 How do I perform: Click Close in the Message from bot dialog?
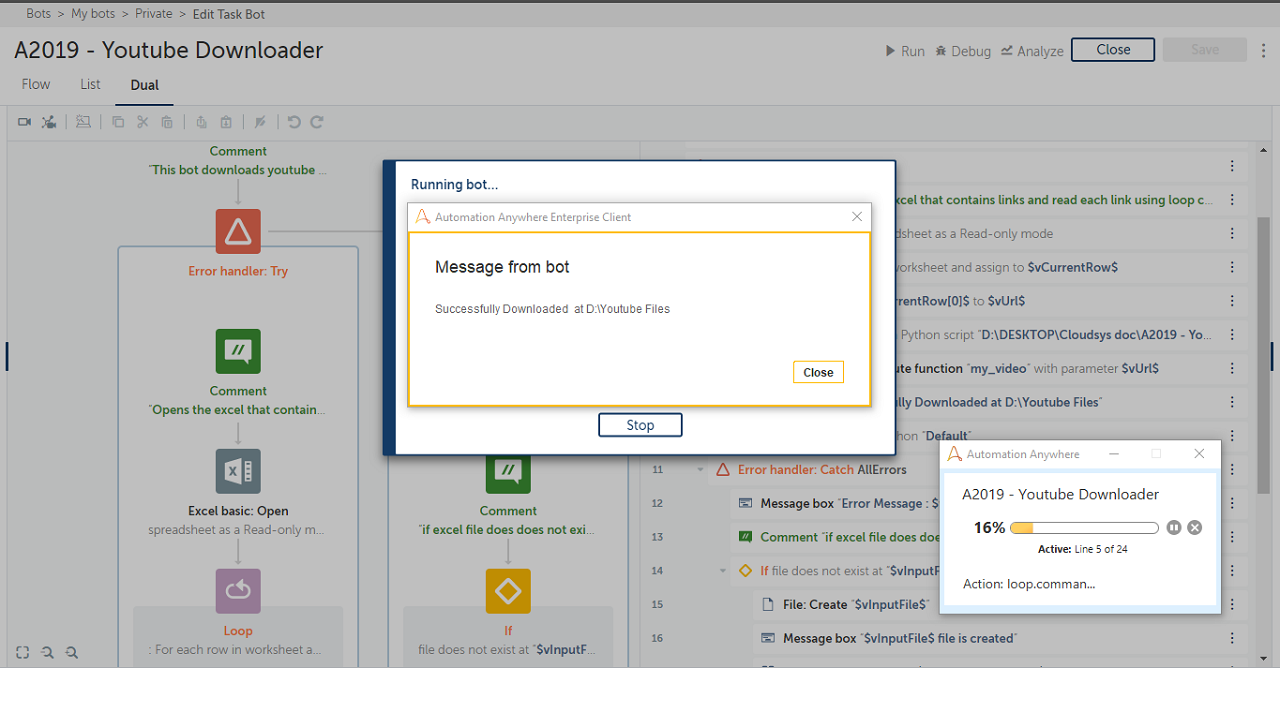(x=818, y=372)
